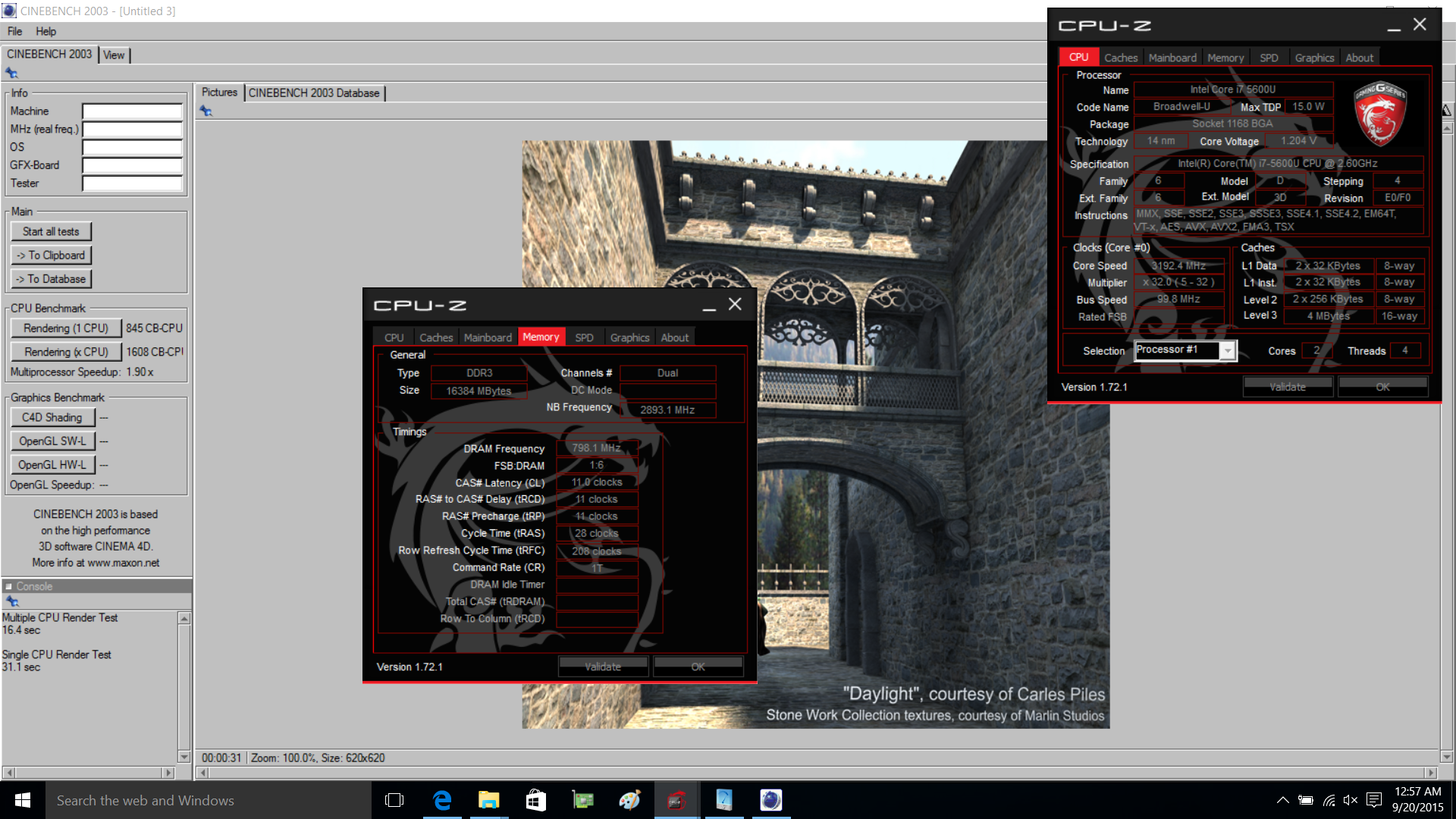Click the GFX-Board input field
1456x819 pixels.
tap(132, 165)
